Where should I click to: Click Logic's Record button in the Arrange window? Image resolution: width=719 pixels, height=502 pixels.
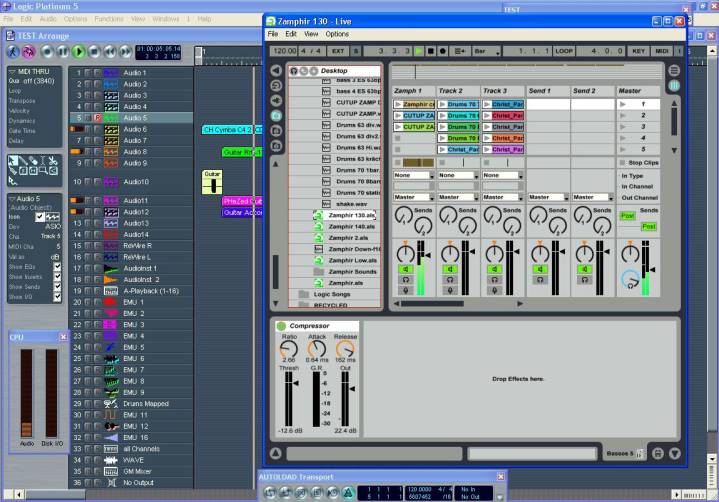point(47,52)
